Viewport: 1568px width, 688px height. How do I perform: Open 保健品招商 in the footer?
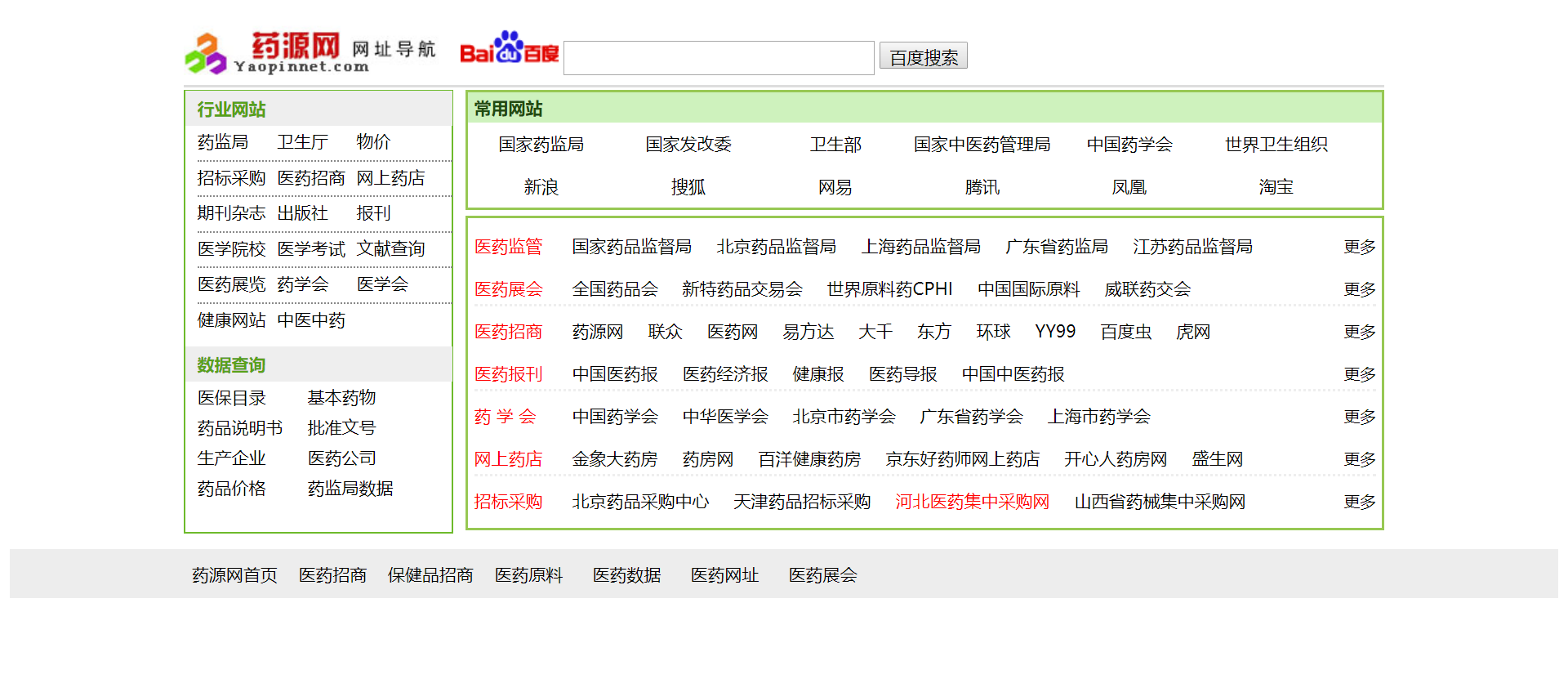430,575
